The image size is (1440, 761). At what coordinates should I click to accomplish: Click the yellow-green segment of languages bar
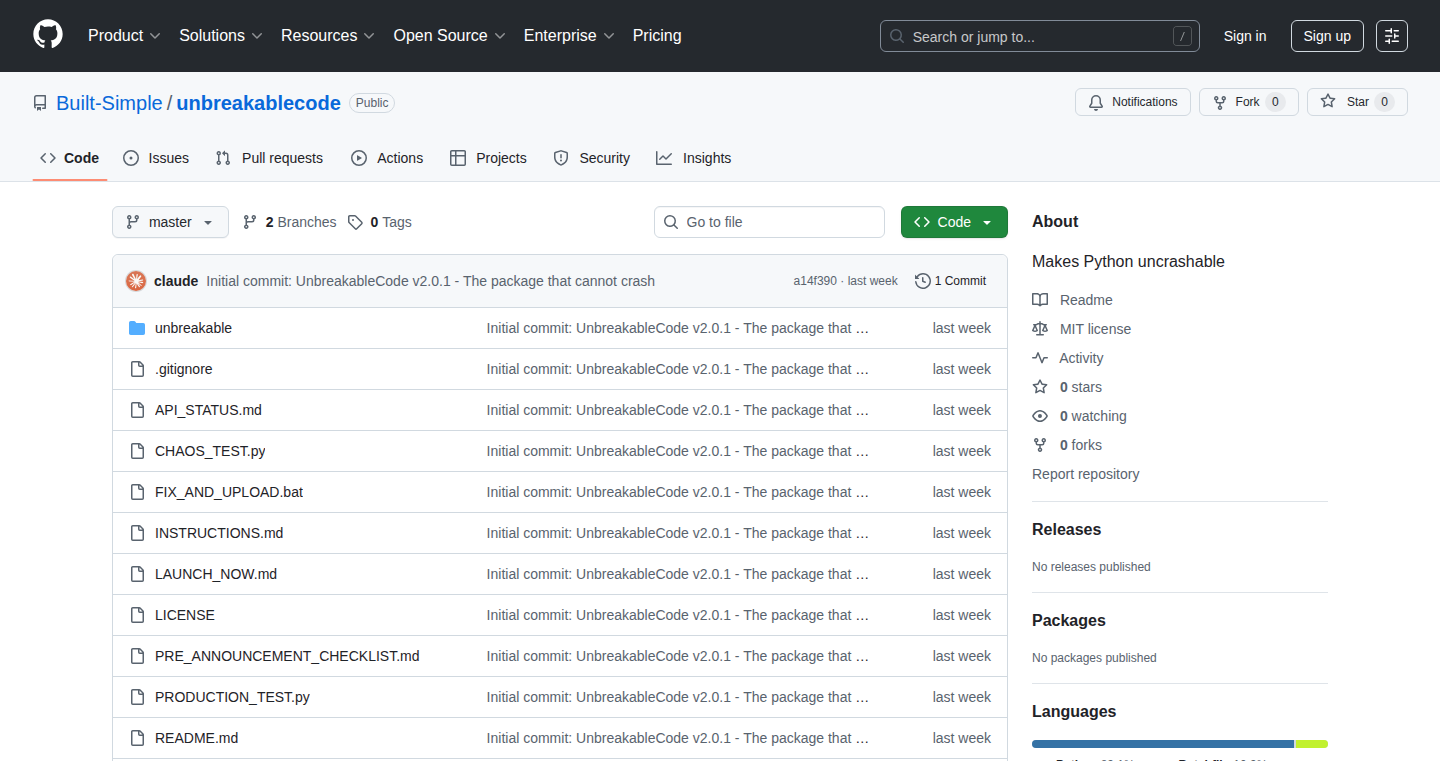(x=1312, y=744)
